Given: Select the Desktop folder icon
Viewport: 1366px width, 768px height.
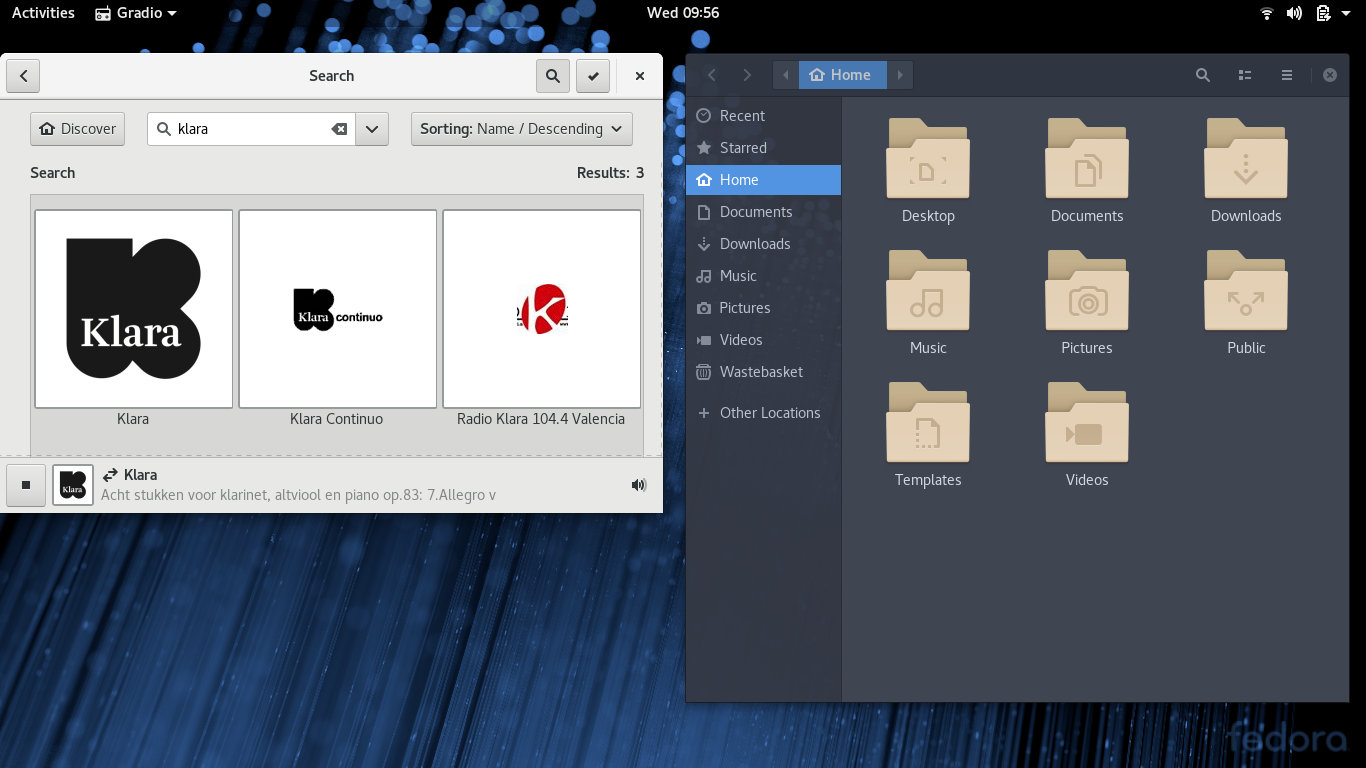Looking at the screenshot, I should [x=928, y=159].
